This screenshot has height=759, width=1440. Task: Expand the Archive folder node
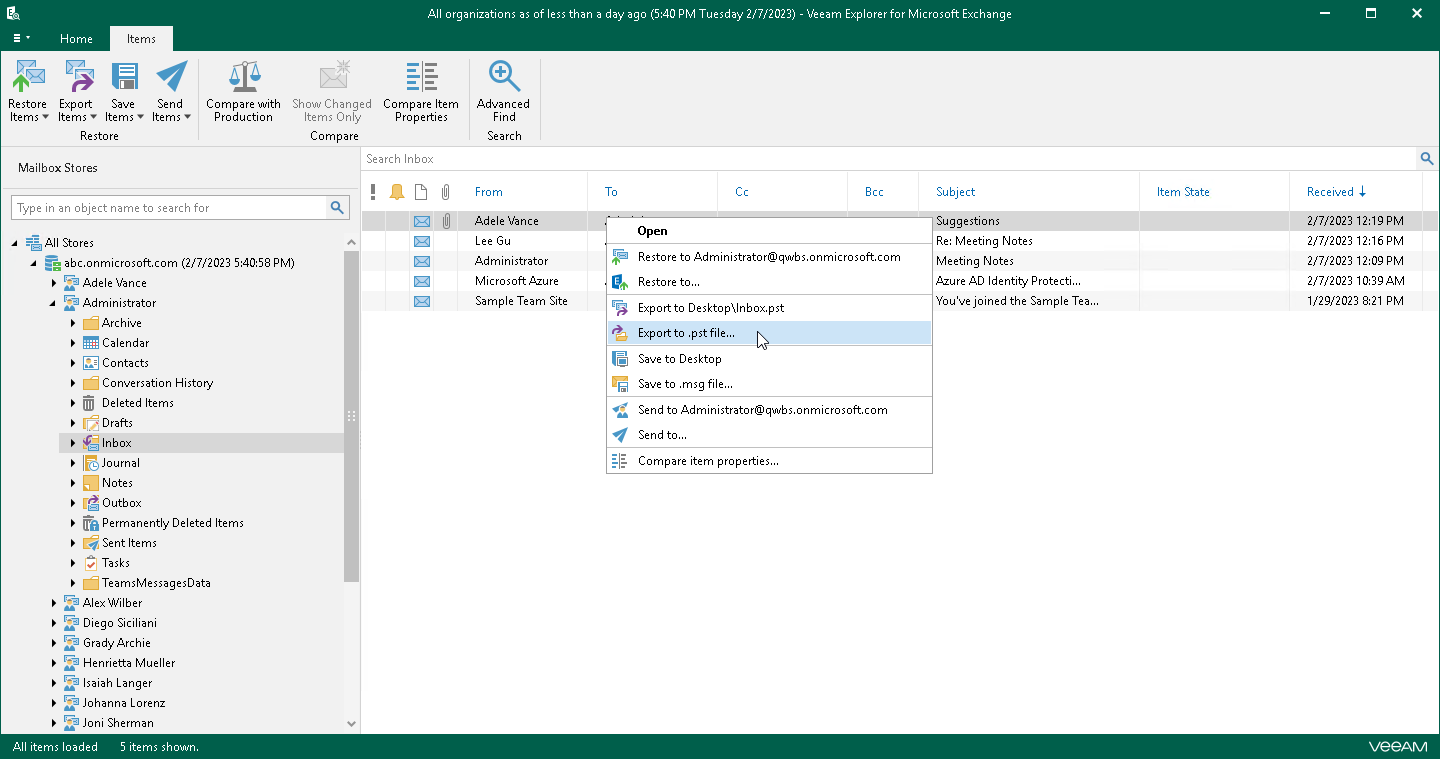[x=73, y=323]
